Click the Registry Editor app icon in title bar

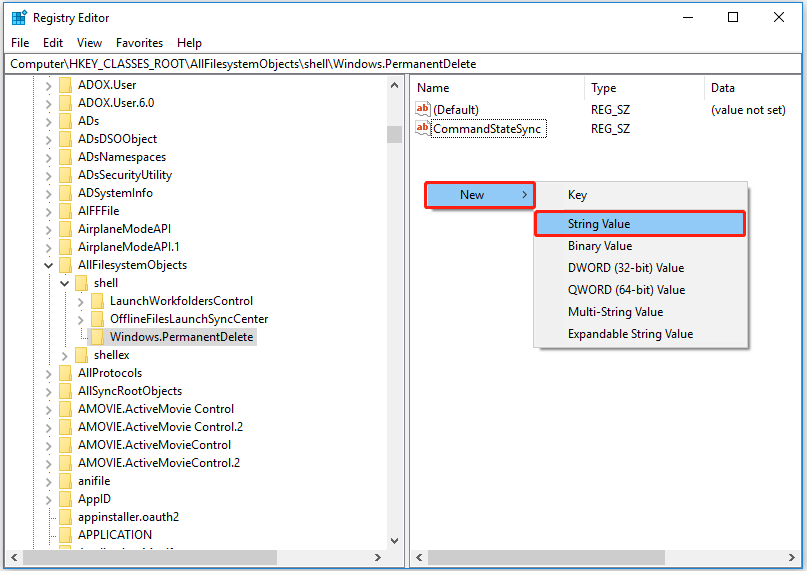[19, 17]
